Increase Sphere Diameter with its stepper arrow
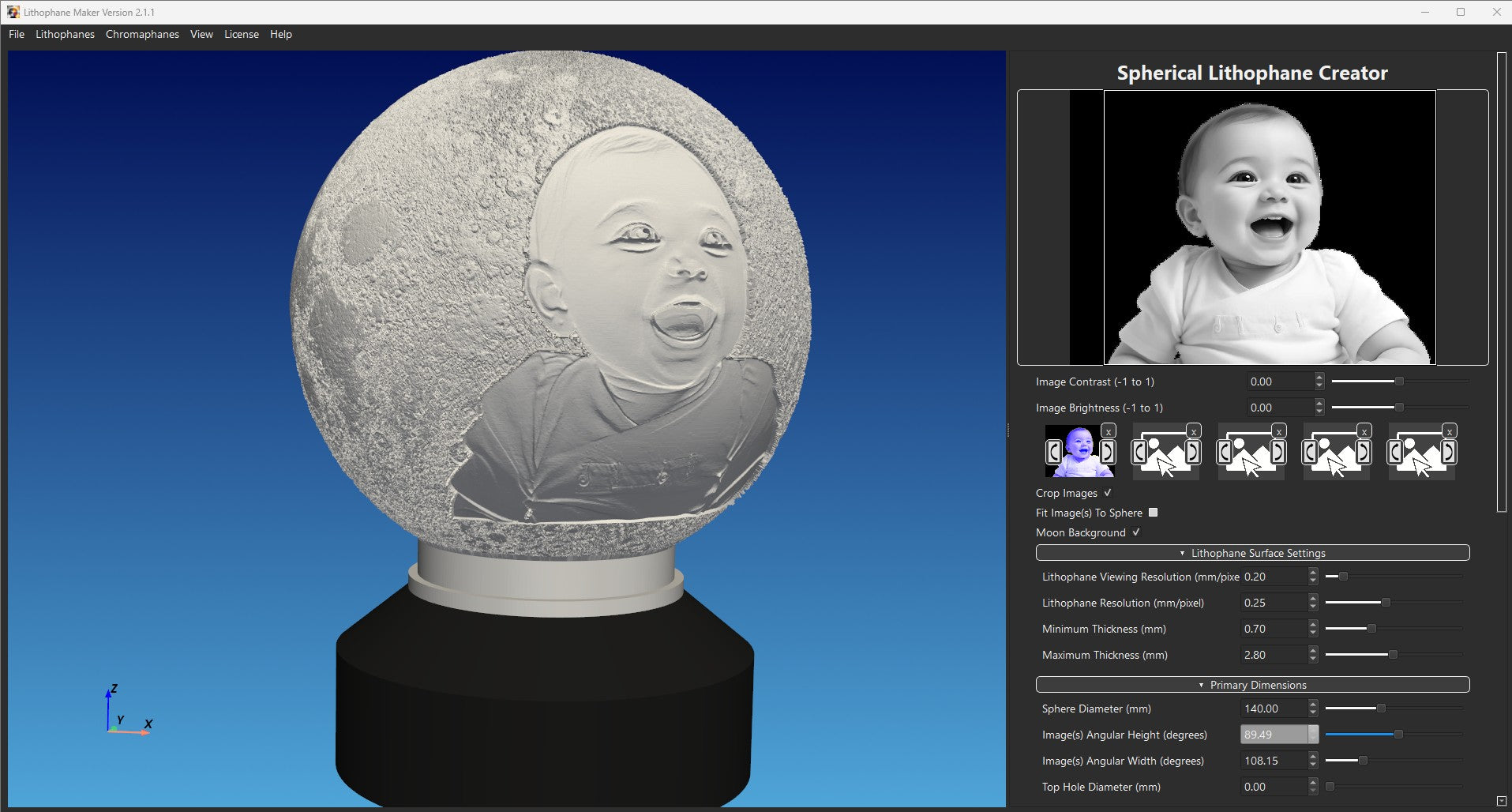This screenshot has height=812, width=1512. 1312,705
